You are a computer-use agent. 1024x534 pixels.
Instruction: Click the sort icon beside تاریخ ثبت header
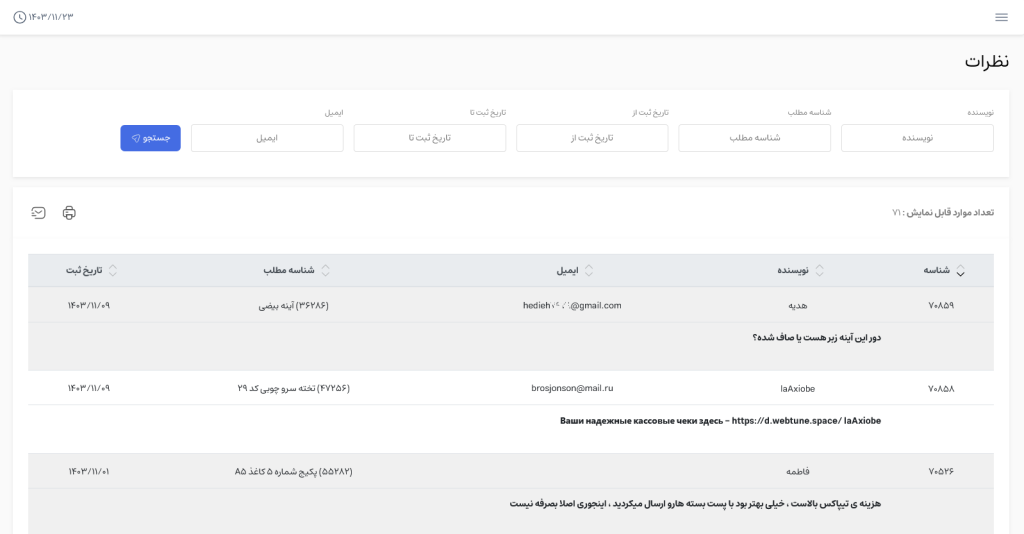click(113, 271)
